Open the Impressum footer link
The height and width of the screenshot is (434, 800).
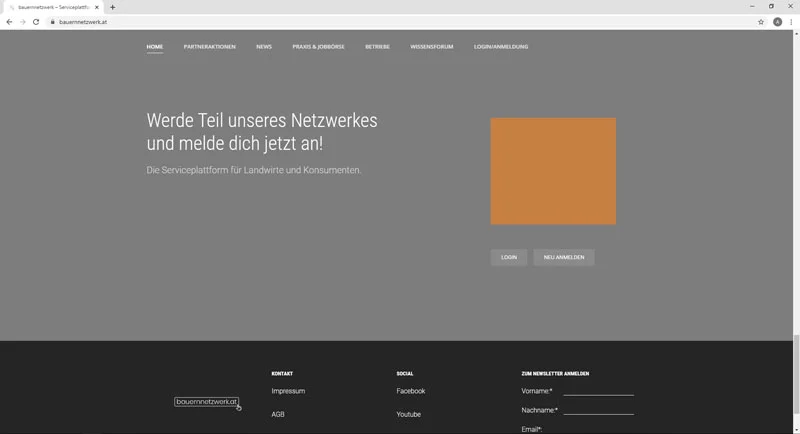tap(288, 391)
